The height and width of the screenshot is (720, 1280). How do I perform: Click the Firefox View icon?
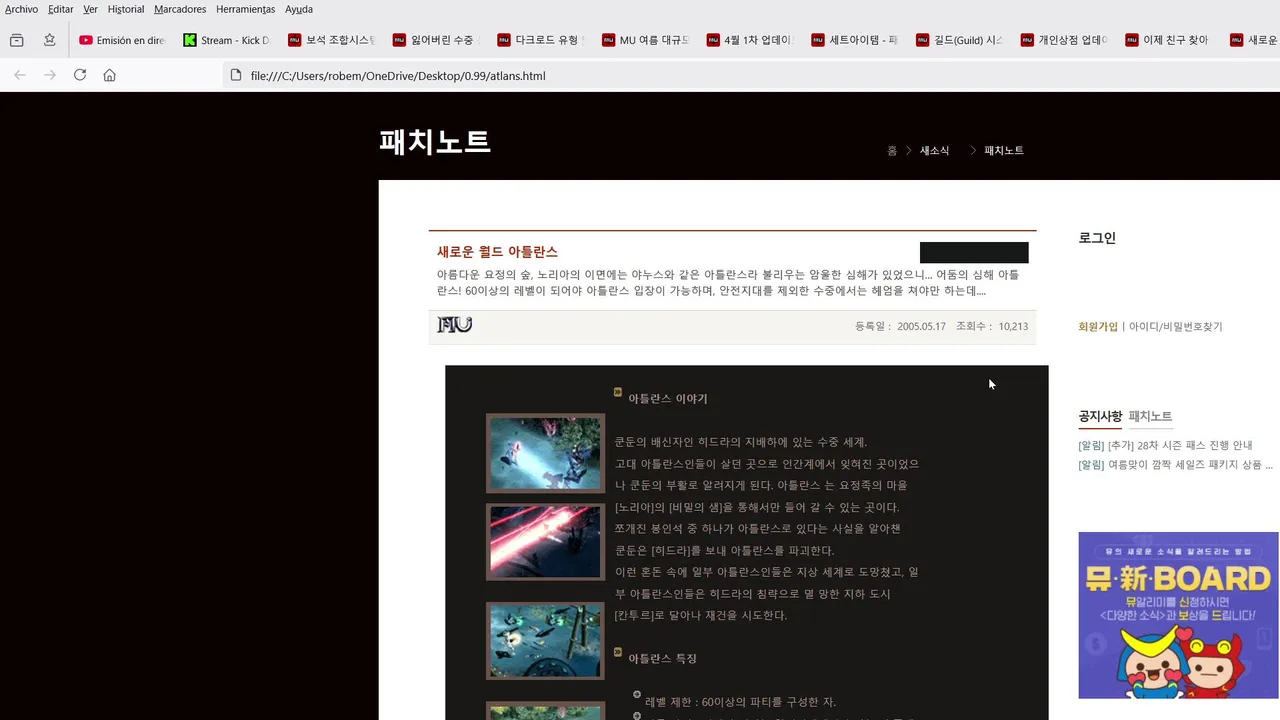pos(17,40)
